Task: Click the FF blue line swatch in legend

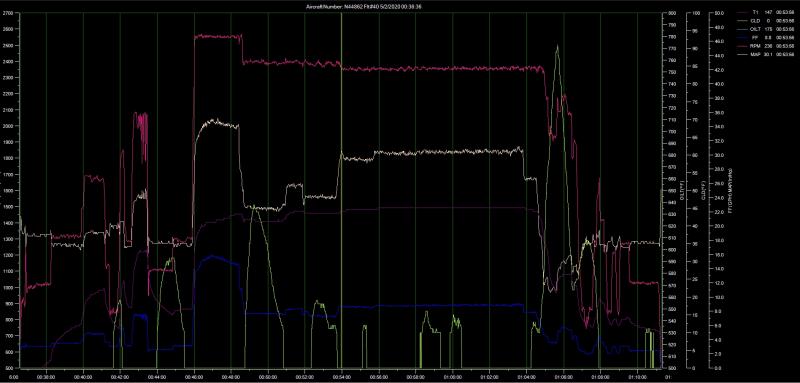Action: [x=743, y=37]
